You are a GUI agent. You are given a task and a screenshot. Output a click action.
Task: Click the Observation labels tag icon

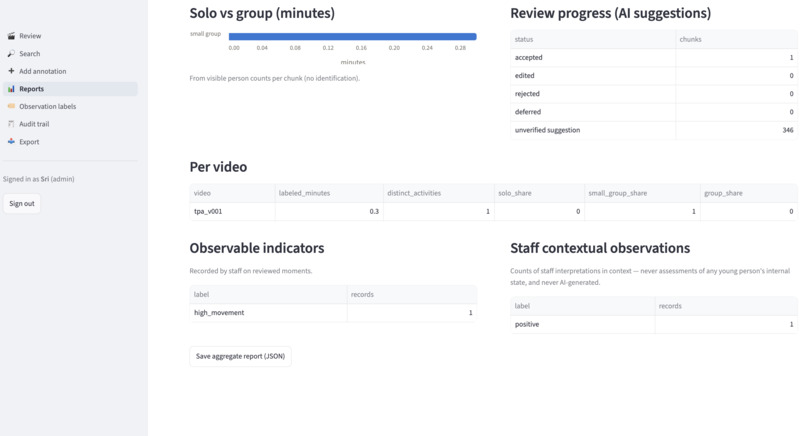(11, 106)
